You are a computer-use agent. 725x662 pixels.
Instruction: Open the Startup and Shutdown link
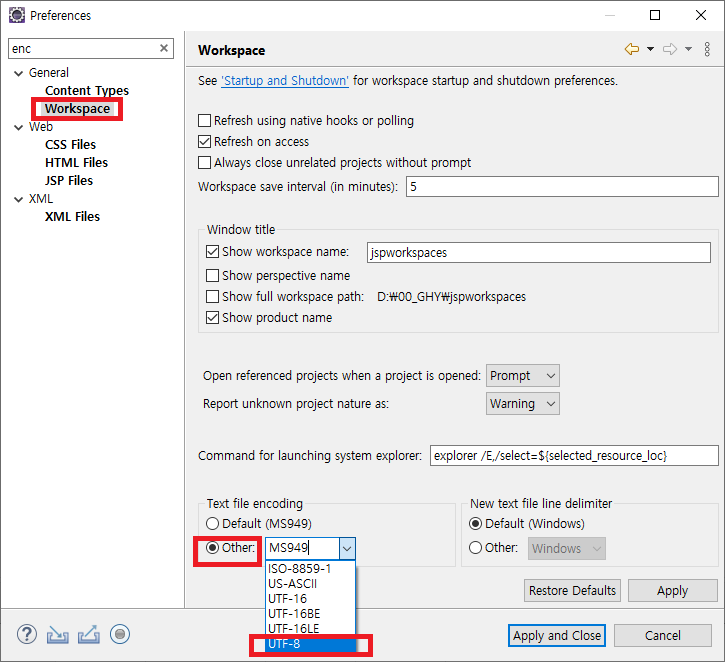click(285, 80)
